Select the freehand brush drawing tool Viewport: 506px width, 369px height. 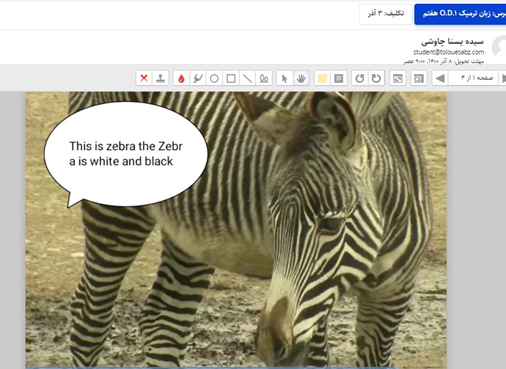click(198, 78)
